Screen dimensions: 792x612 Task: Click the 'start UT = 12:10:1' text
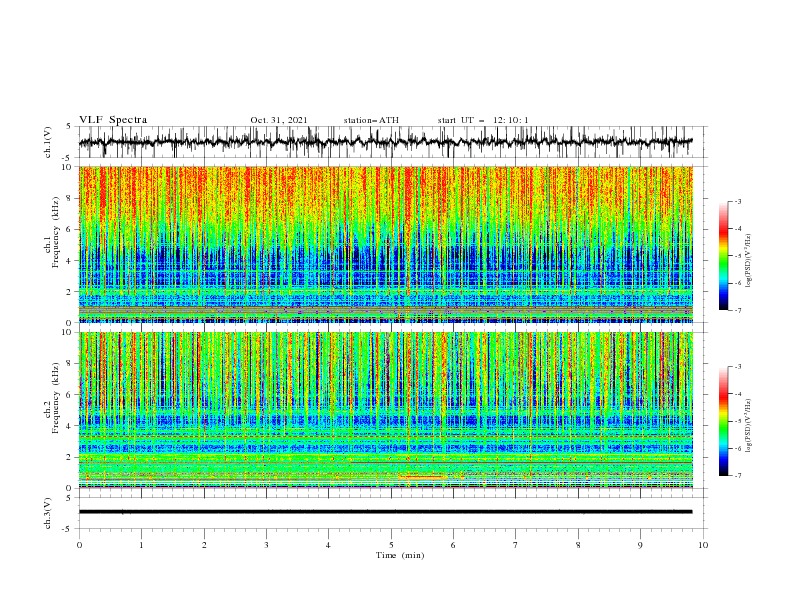pos(483,120)
